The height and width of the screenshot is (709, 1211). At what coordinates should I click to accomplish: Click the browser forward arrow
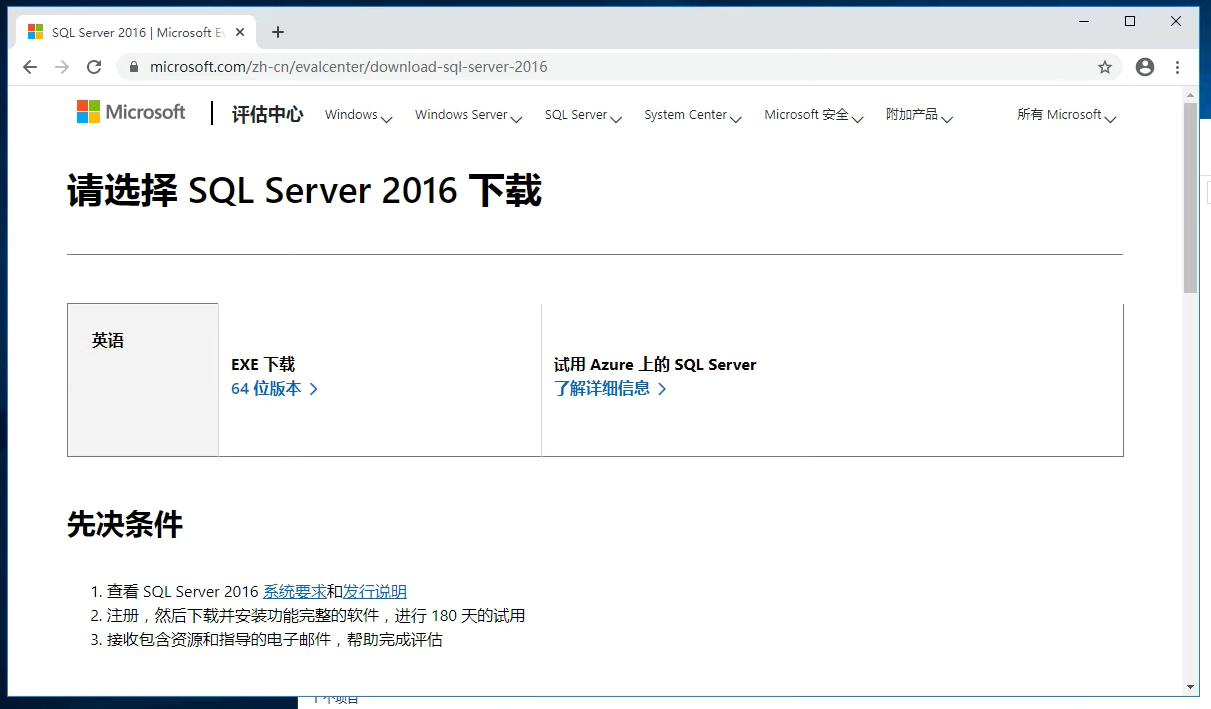point(62,67)
